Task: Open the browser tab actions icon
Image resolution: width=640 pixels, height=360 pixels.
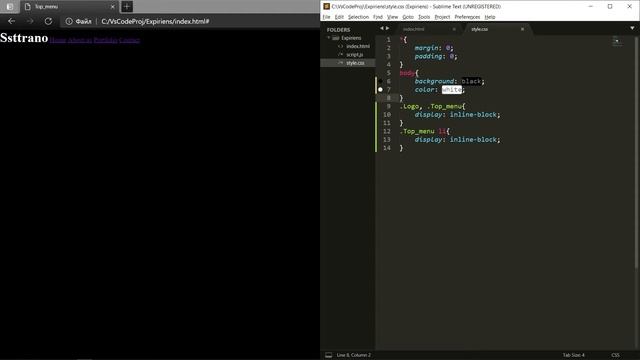Action: pos(10,7)
